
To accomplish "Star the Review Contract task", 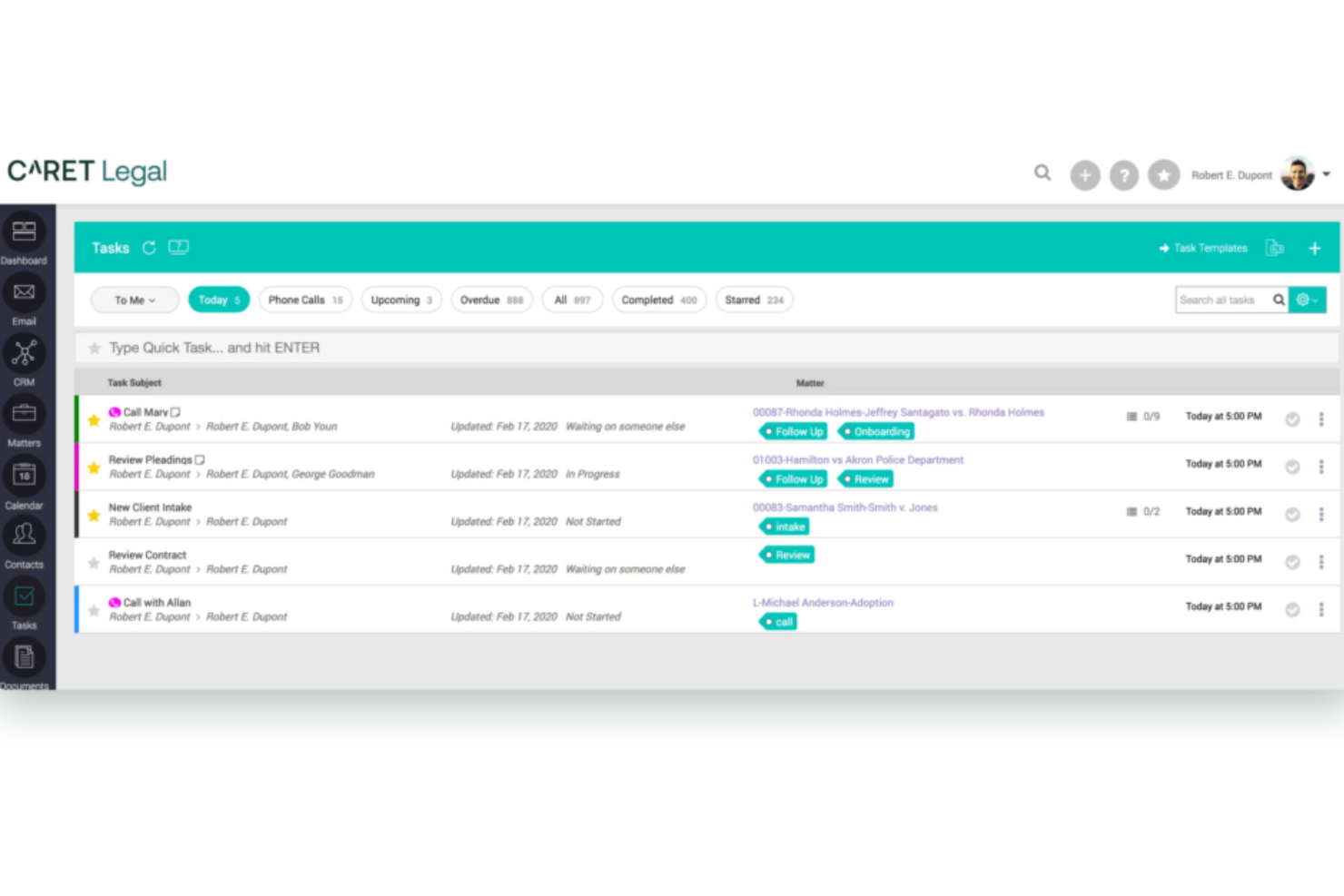I will (94, 562).
